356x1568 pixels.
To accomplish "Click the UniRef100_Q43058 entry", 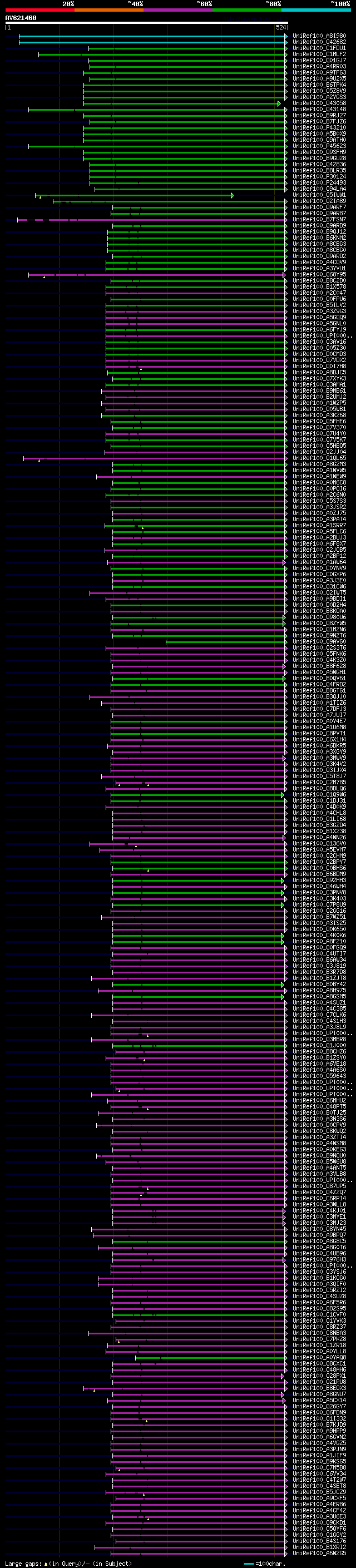I will coord(319,103).
